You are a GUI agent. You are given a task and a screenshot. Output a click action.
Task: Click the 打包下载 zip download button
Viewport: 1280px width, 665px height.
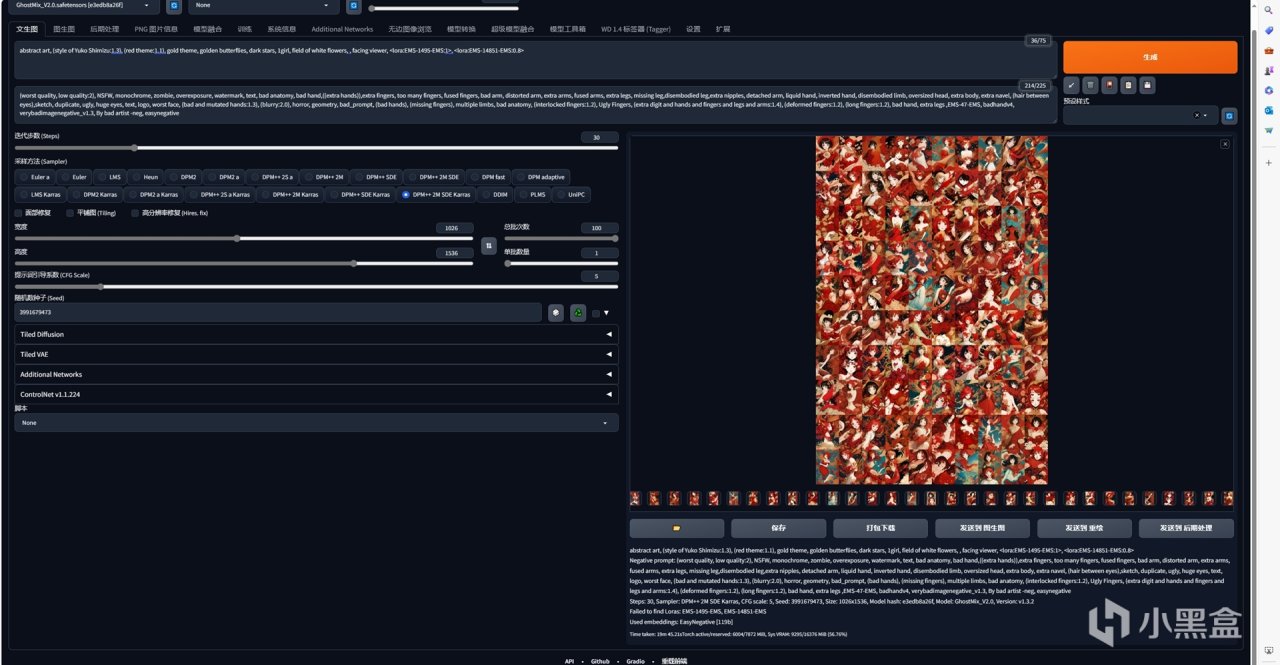pos(880,528)
